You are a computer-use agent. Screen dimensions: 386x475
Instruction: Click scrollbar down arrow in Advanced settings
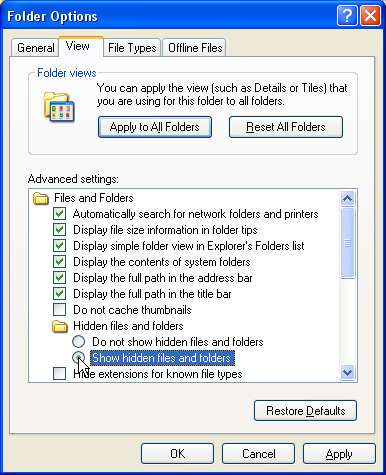tap(347, 372)
